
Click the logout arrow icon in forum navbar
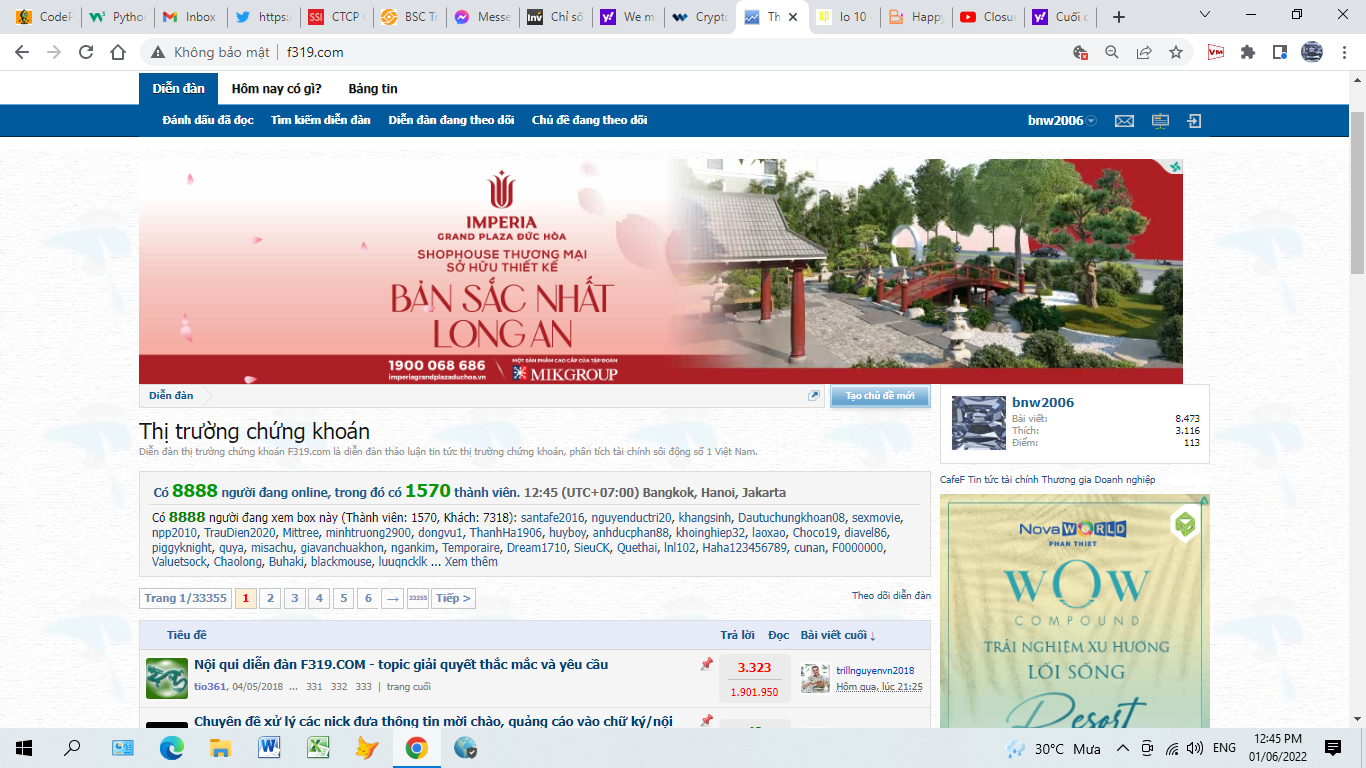pos(1194,121)
